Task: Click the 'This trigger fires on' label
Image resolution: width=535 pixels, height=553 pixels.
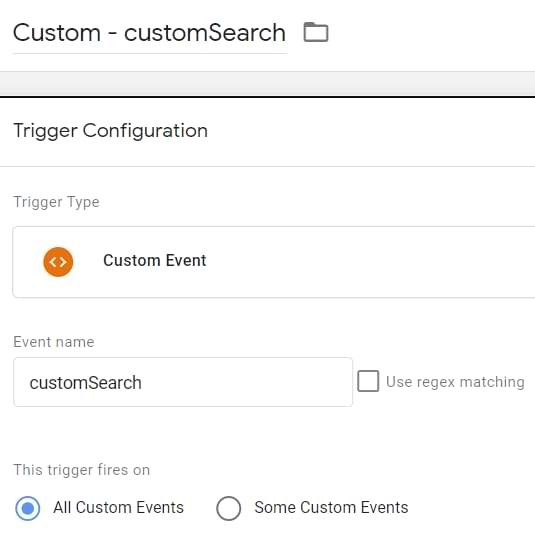Action: point(82,470)
